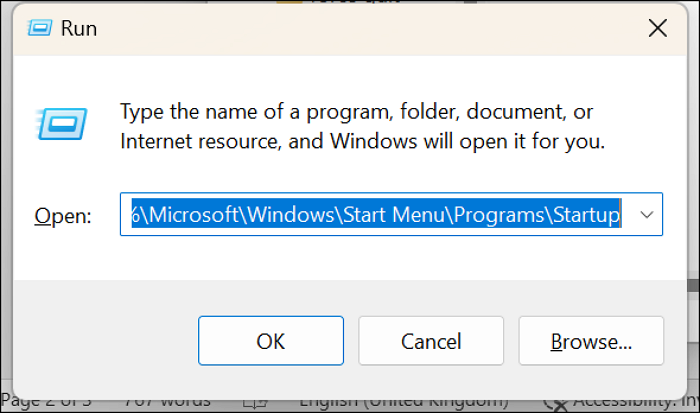This screenshot has width=700, height=413.
Task: Click the "Open:" field label
Action: [x=63, y=215]
